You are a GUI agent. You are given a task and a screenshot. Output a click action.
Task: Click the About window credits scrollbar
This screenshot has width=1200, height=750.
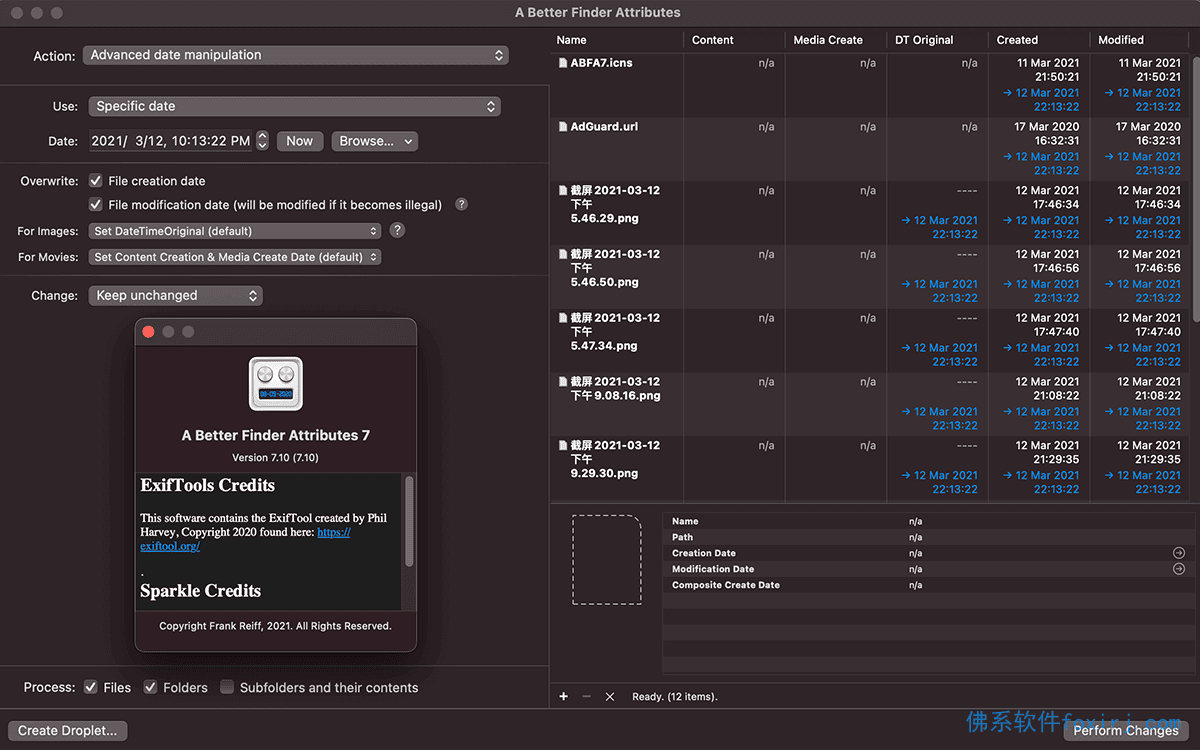coord(408,523)
